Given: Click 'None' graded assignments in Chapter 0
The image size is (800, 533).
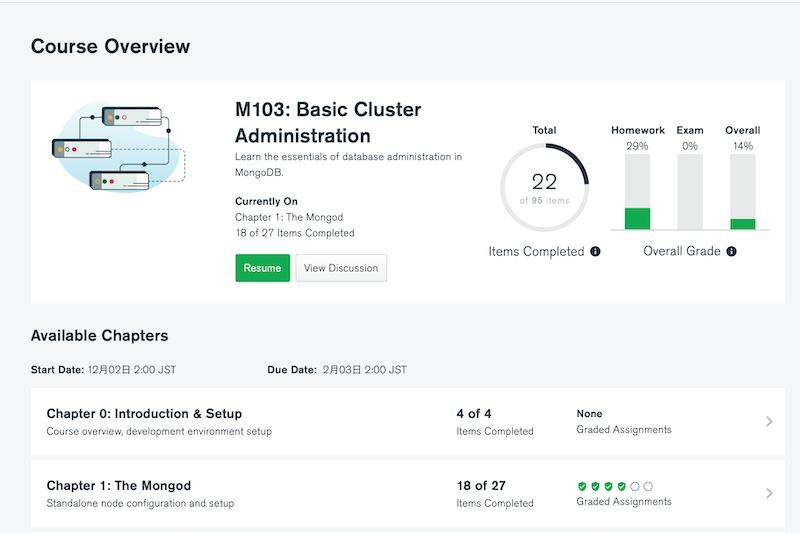Looking at the screenshot, I should click(589, 414).
